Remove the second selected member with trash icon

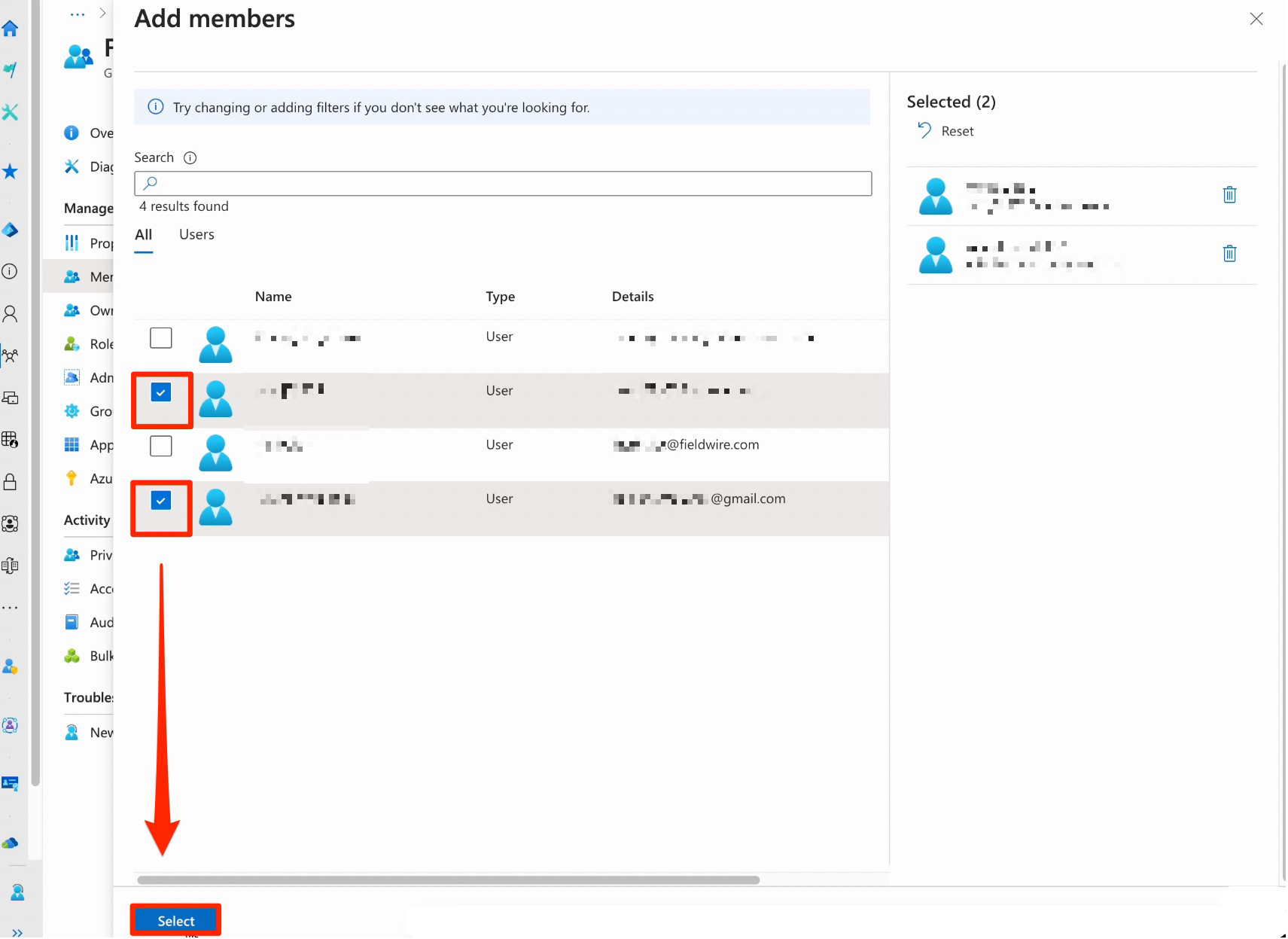point(1229,253)
